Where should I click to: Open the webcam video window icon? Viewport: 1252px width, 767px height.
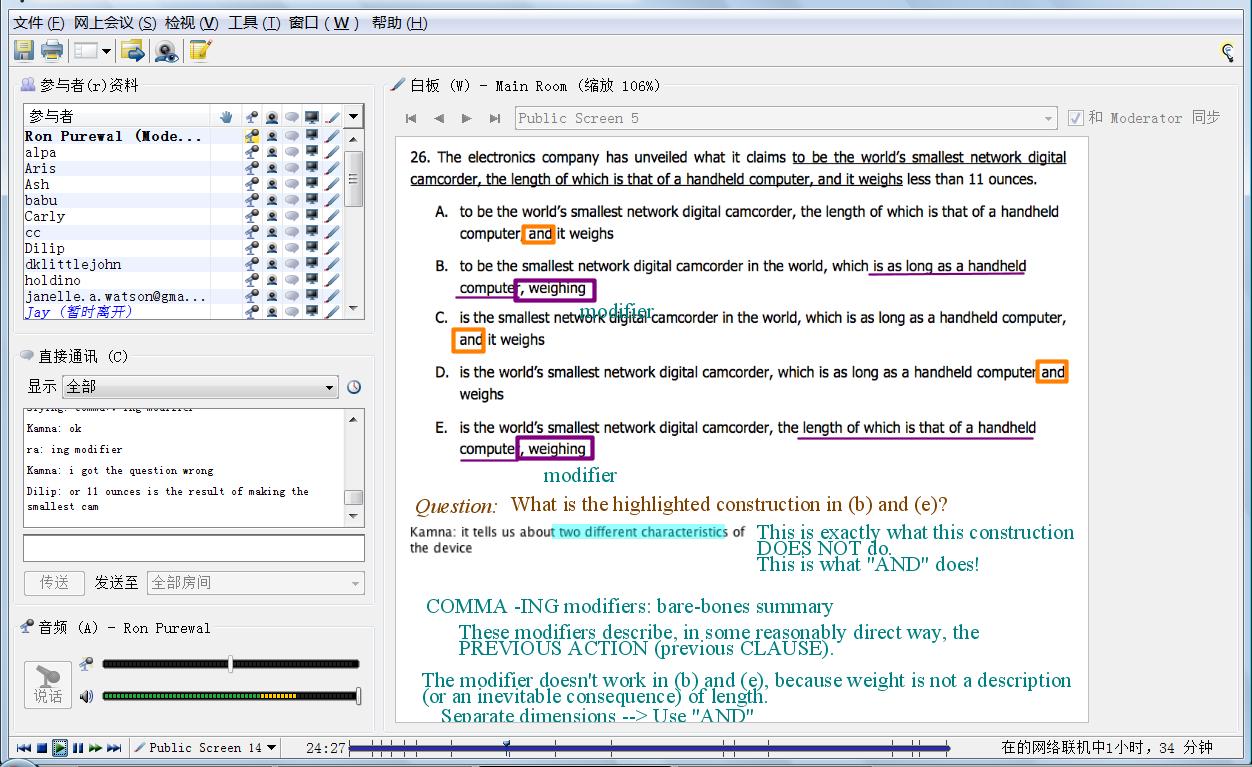tap(166, 50)
